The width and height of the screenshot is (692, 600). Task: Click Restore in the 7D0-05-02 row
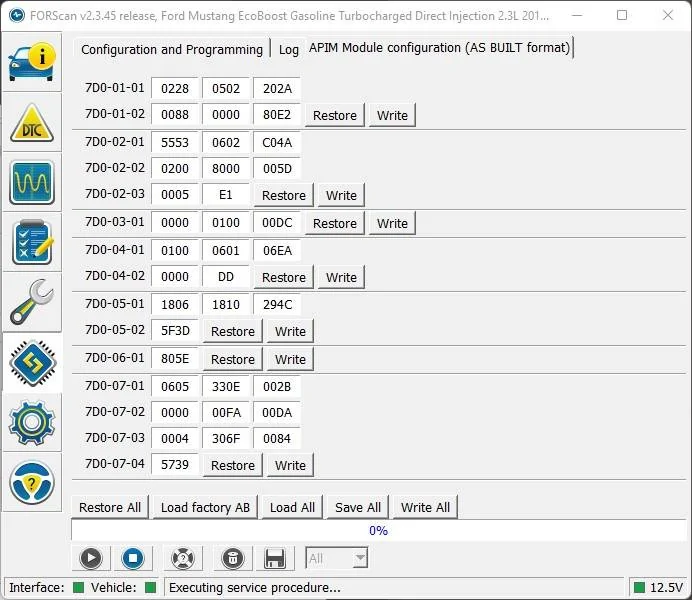pyautogui.click(x=233, y=331)
